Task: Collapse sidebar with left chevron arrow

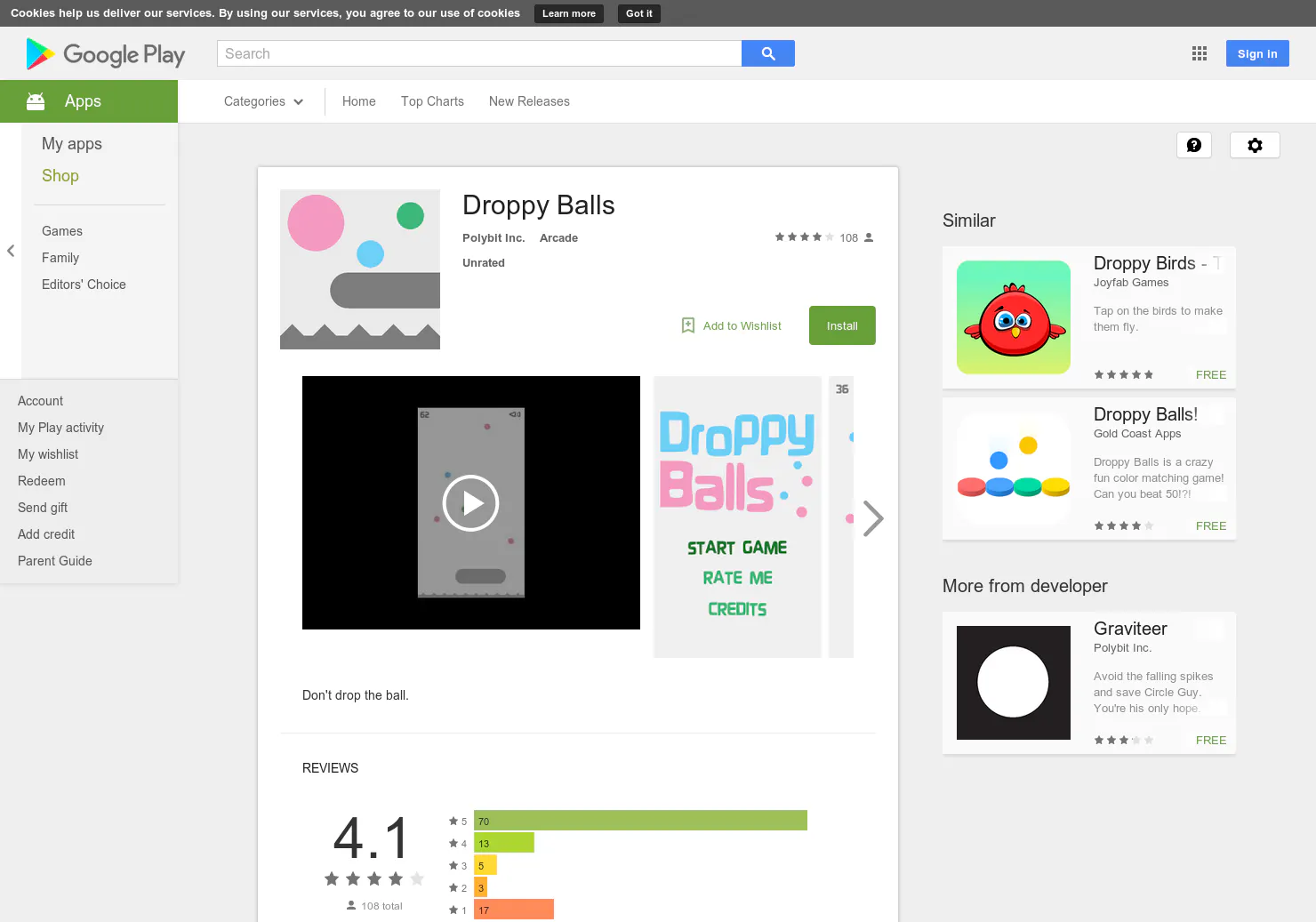Action: [x=11, y=251]
